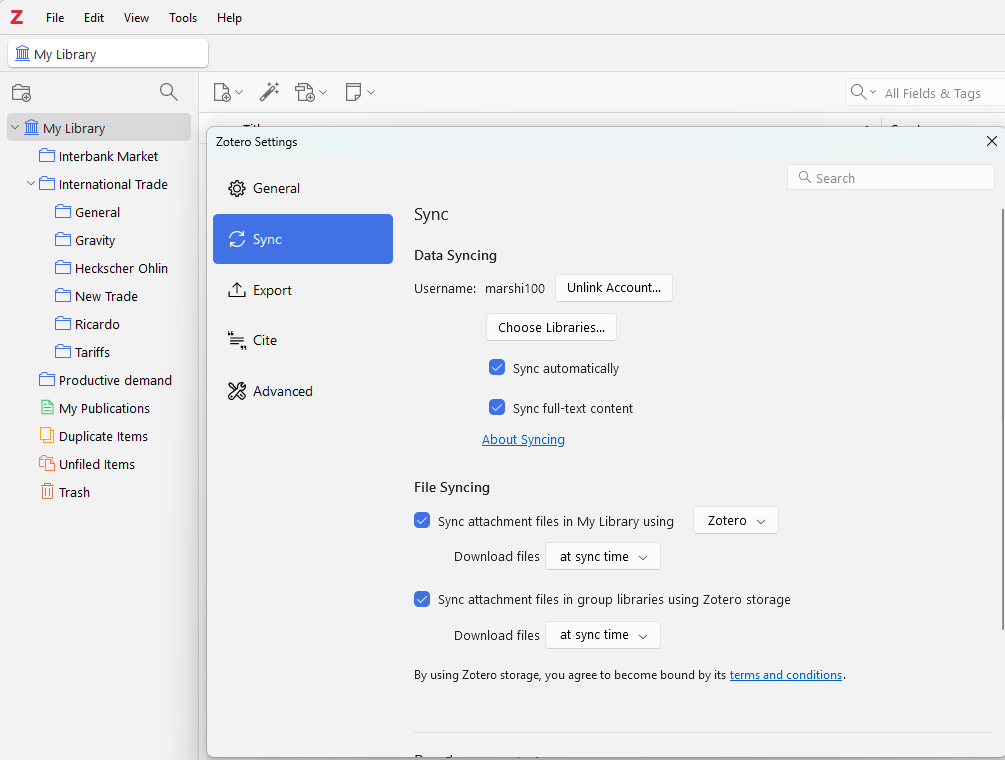Click the Choose Libraries button

551,327
